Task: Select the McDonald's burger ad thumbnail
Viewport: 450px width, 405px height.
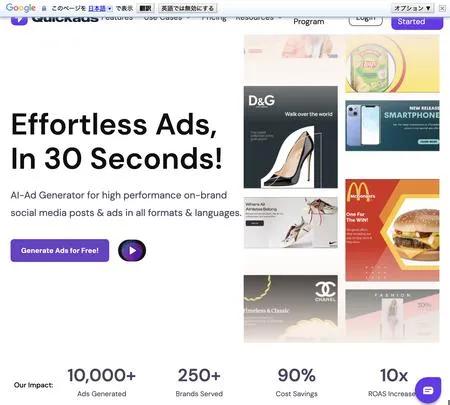Action: click(392, 230)
